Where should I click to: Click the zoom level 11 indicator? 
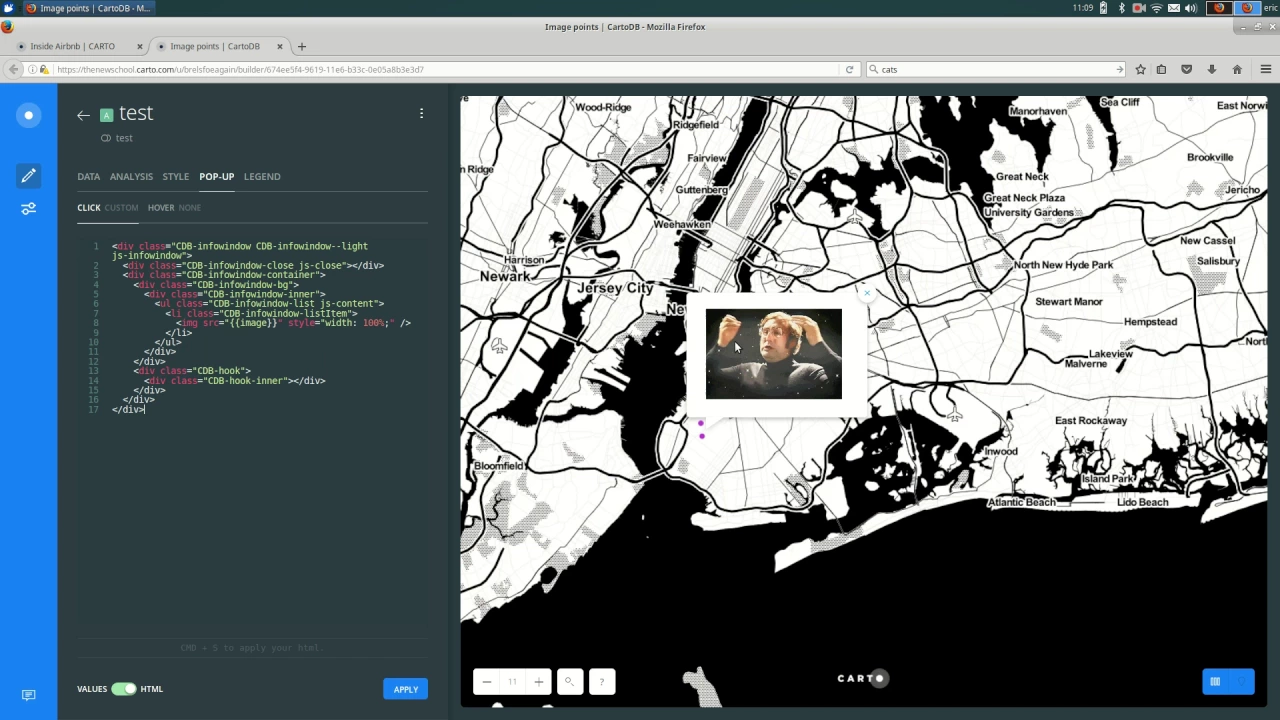click(512, 682)
